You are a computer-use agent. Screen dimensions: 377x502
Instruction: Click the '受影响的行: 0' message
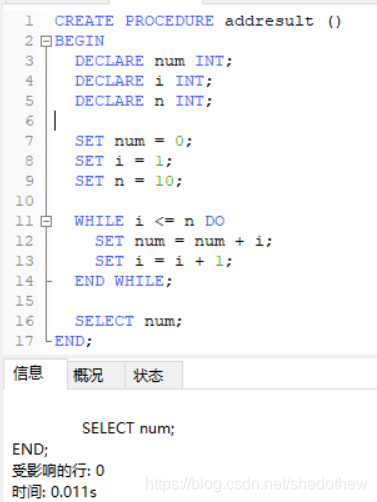tap(58, 471)
